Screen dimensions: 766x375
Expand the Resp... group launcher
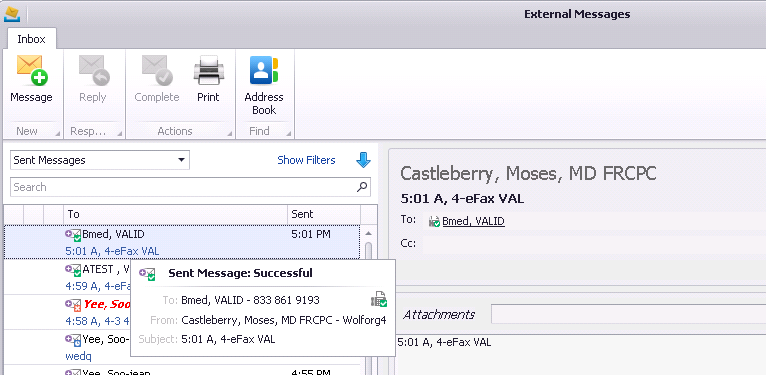[x=120, y=133]
